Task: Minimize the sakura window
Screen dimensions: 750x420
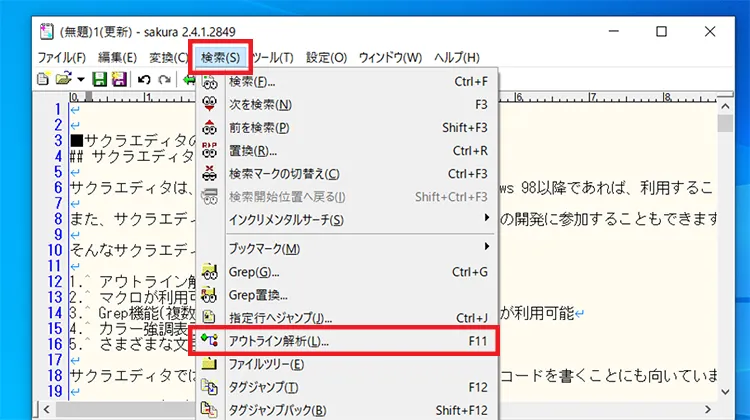Action: (614, 32)
